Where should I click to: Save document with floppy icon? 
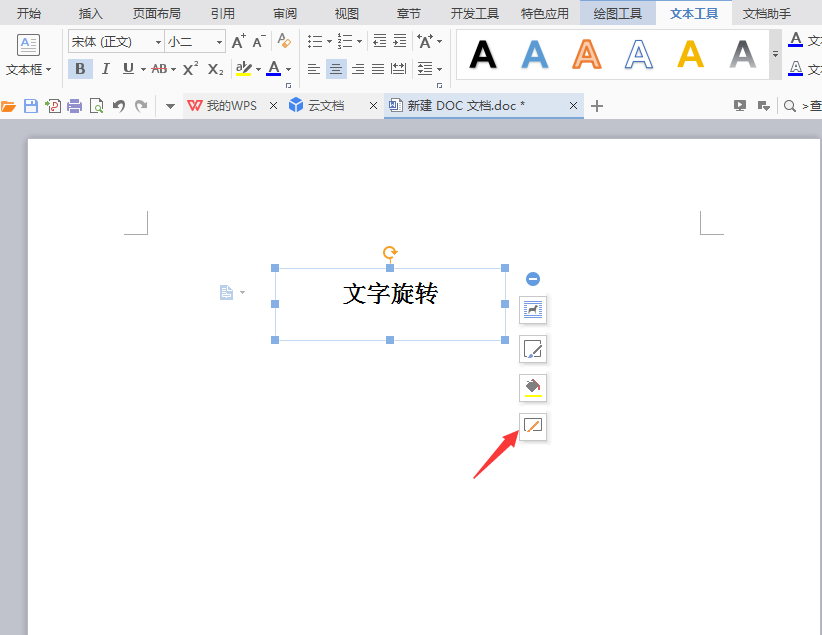[x=31, y=106]
